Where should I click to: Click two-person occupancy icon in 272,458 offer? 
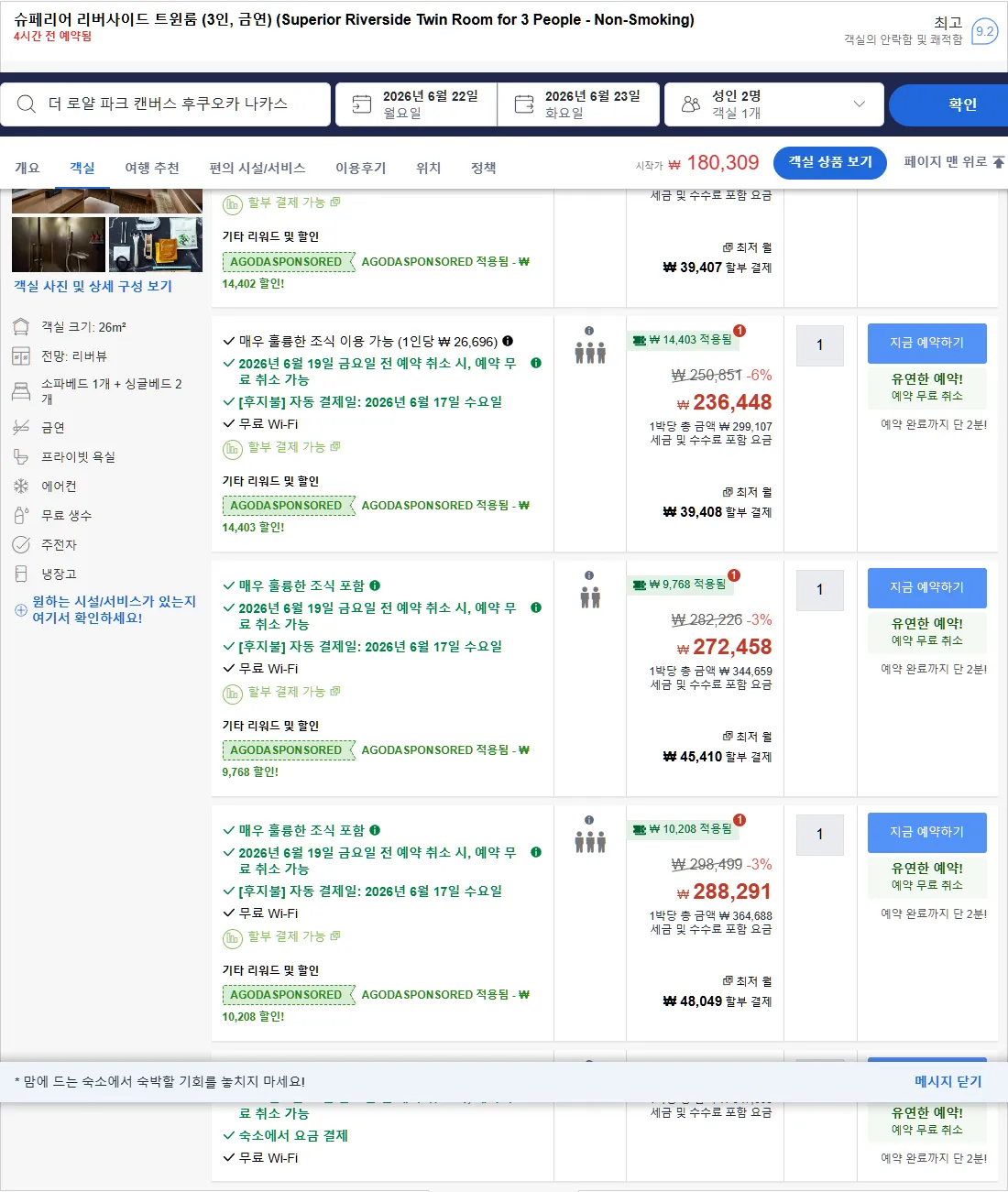[590, 598]
